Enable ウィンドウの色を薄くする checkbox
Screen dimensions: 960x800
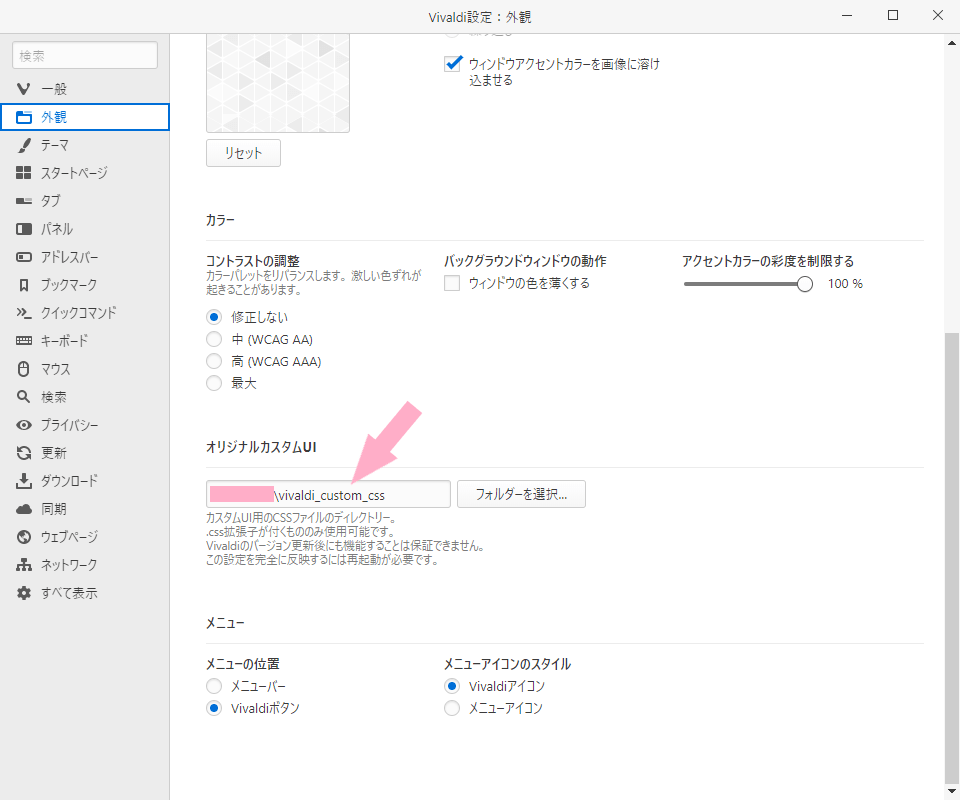tap(452, 283)
